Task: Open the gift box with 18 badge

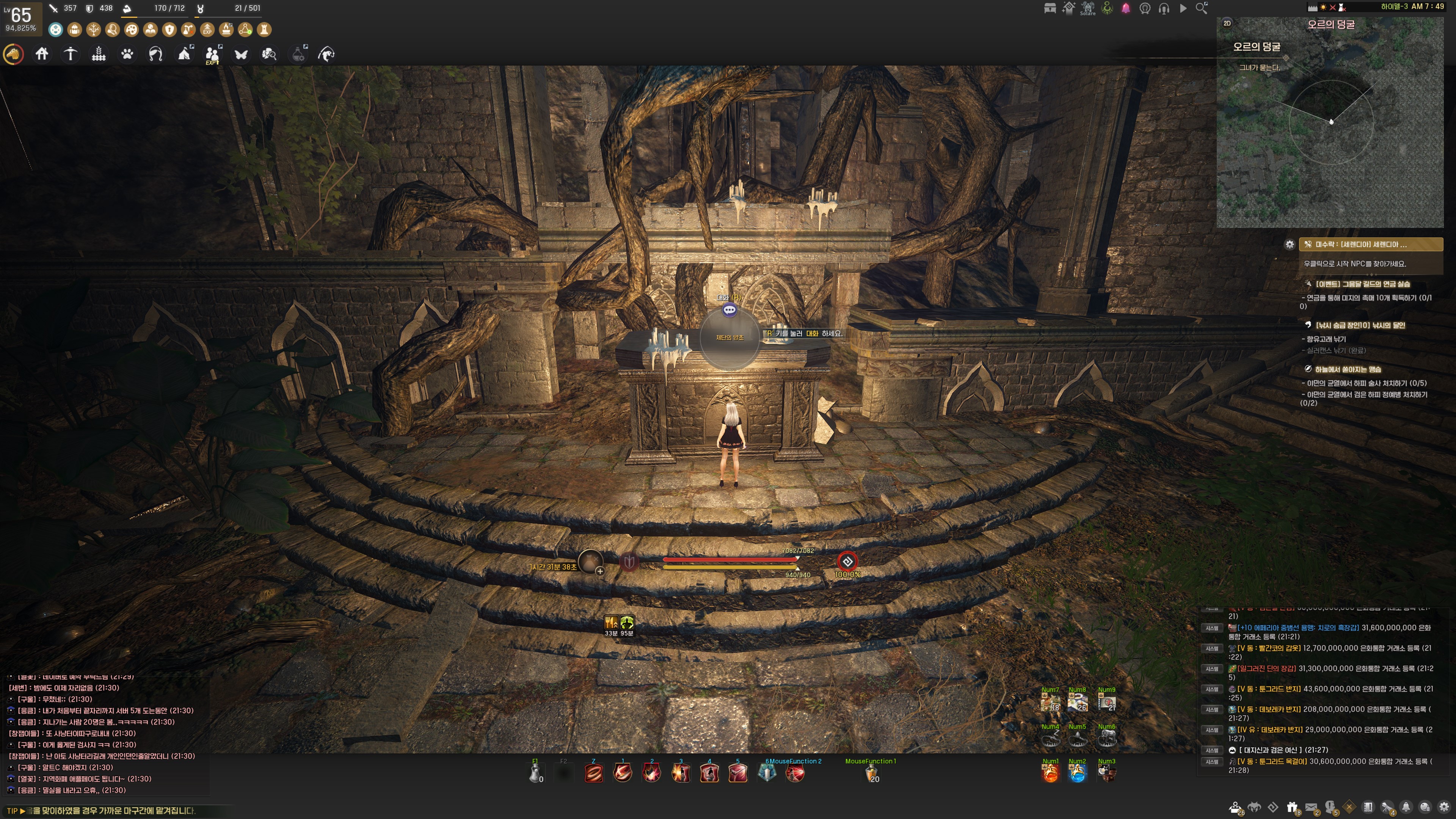Action: [x=1292, y=808]
